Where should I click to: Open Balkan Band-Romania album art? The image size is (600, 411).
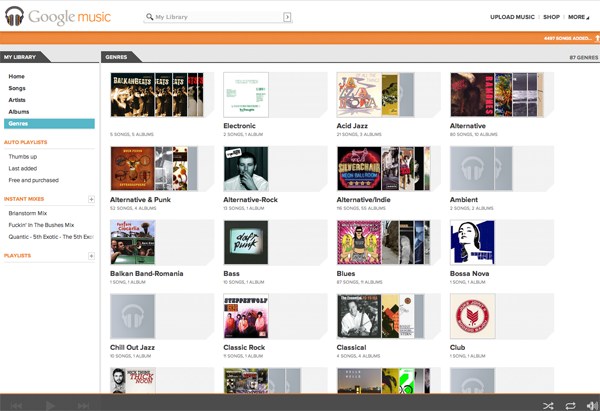pos(133,242)
